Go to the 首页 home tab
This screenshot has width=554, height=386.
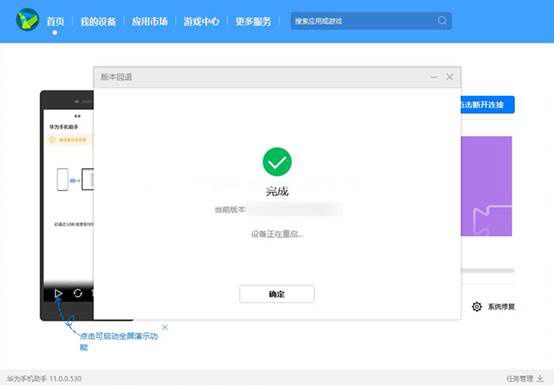point(55,22)
